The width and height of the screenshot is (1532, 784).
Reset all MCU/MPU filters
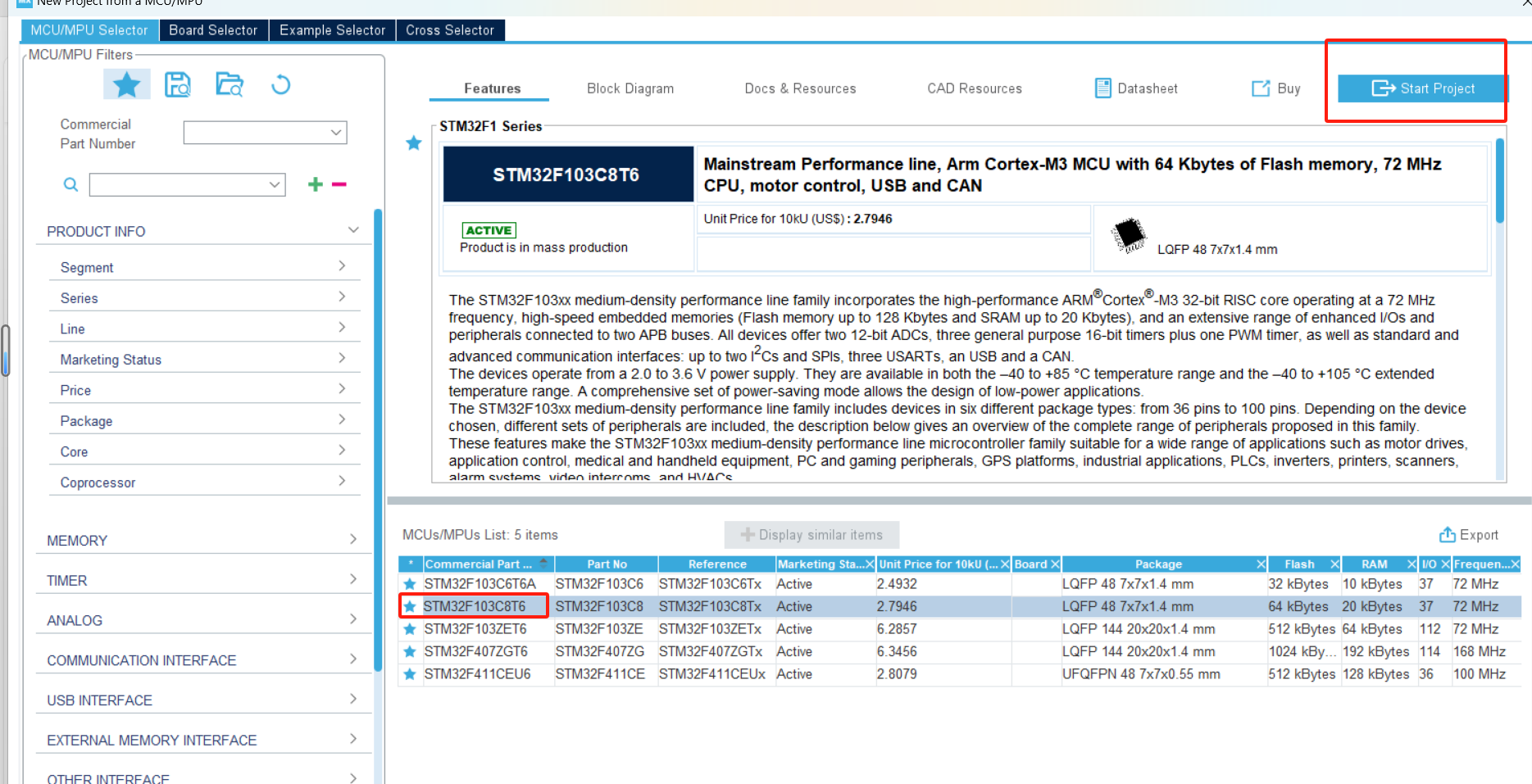280,84
